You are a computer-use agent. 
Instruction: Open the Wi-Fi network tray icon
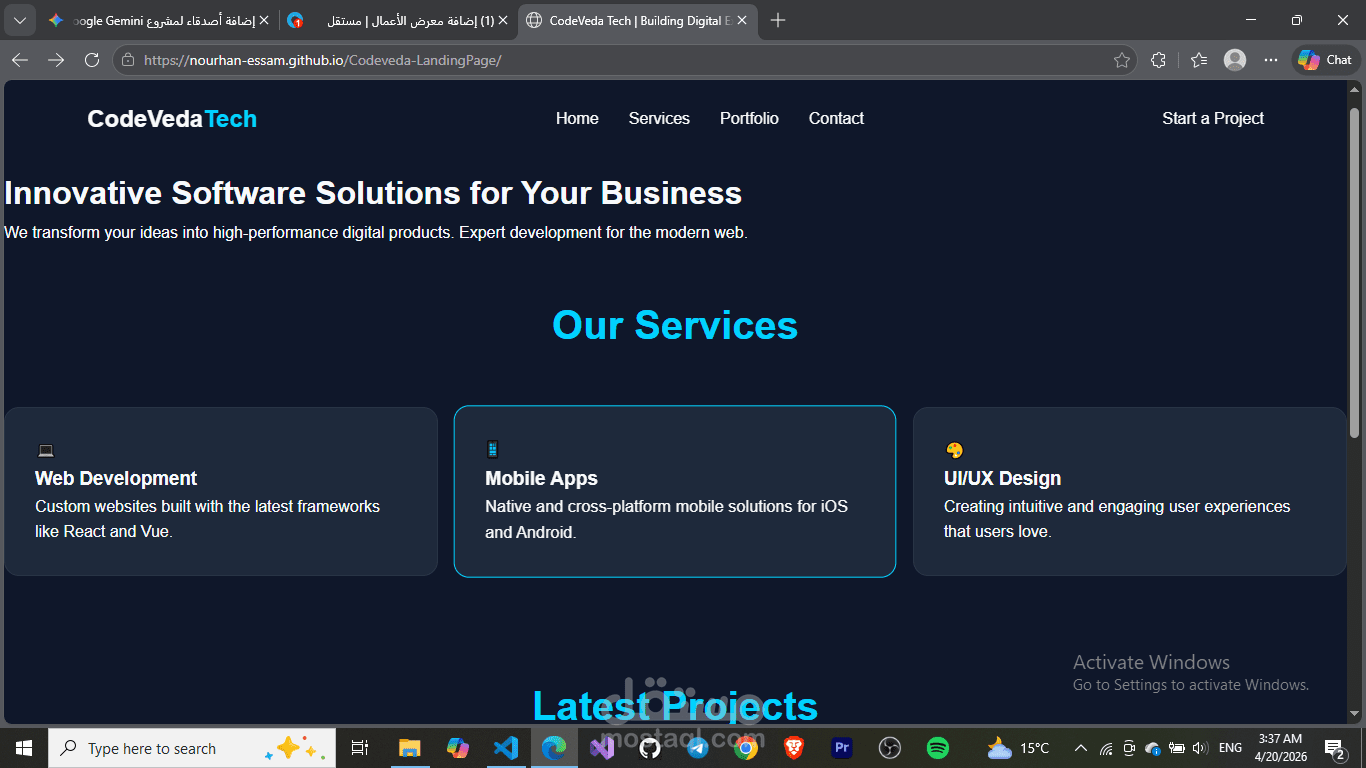click(x=1106, y=748)
